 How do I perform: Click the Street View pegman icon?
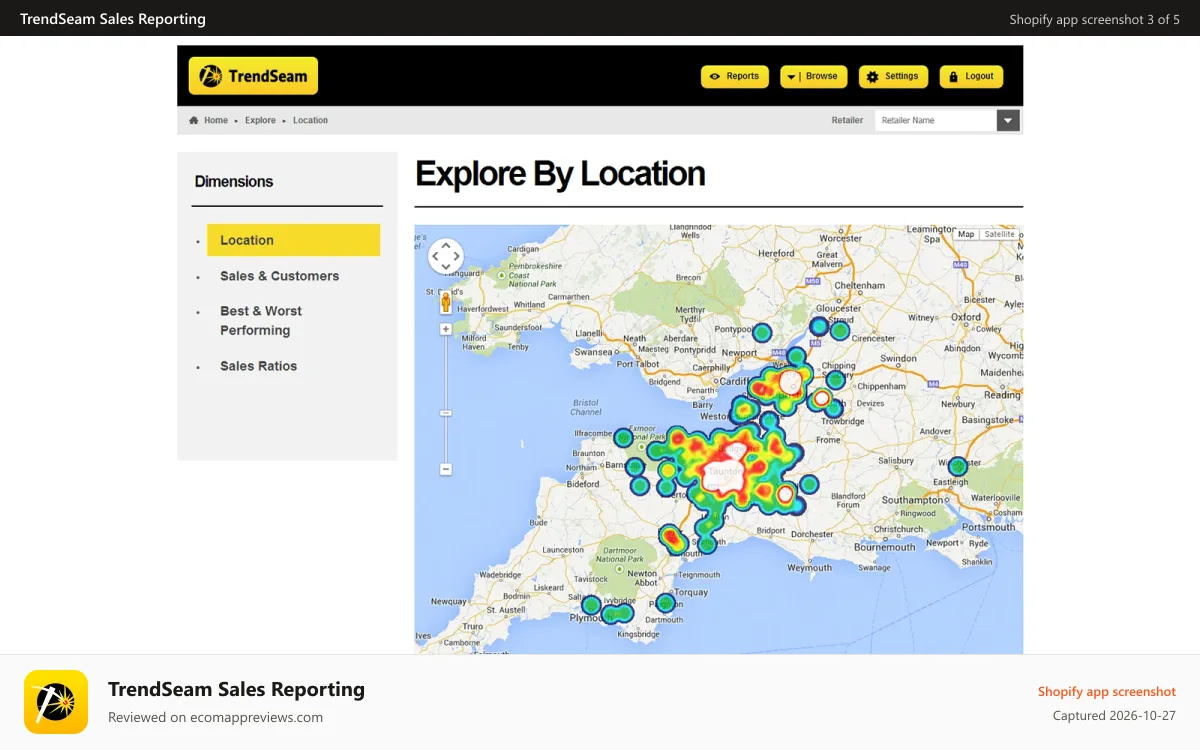click(x=446, y=302)
